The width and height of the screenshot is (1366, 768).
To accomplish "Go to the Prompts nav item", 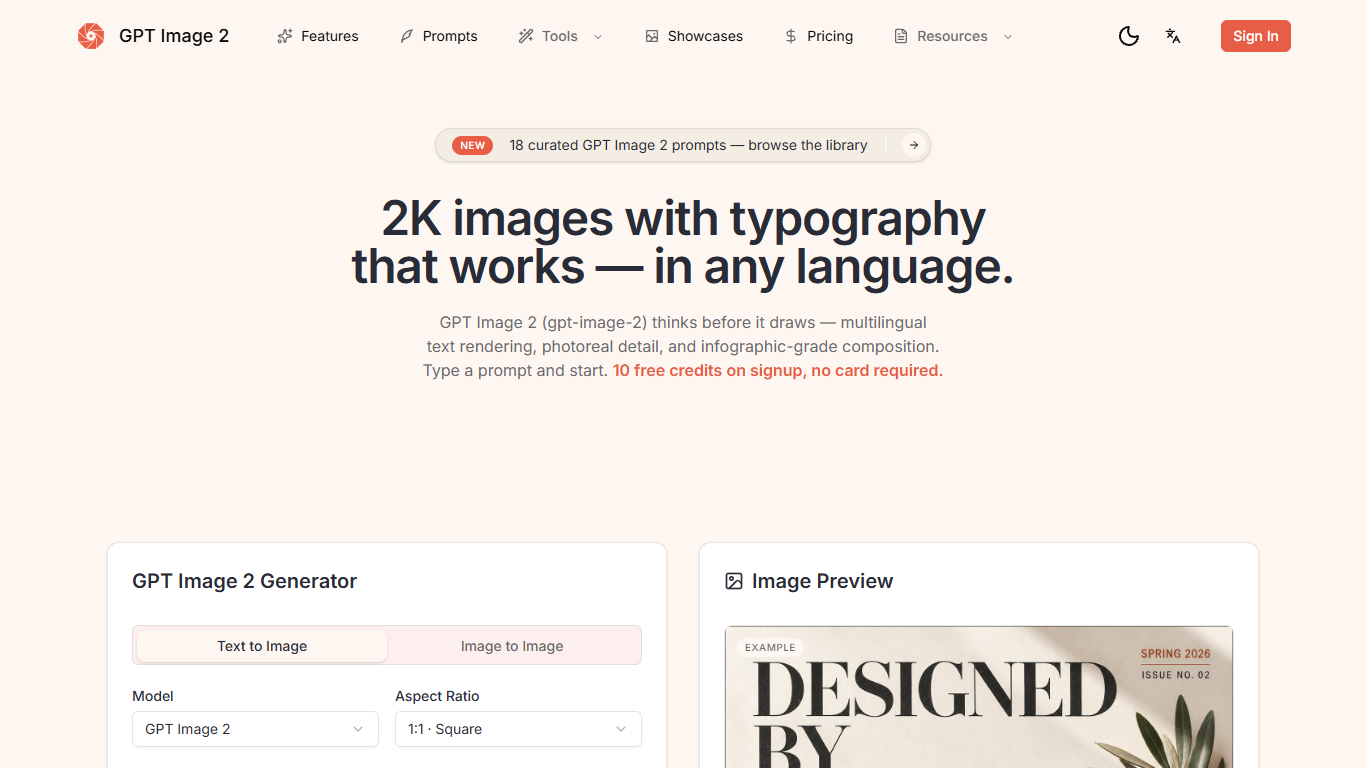I will [439, 36].
